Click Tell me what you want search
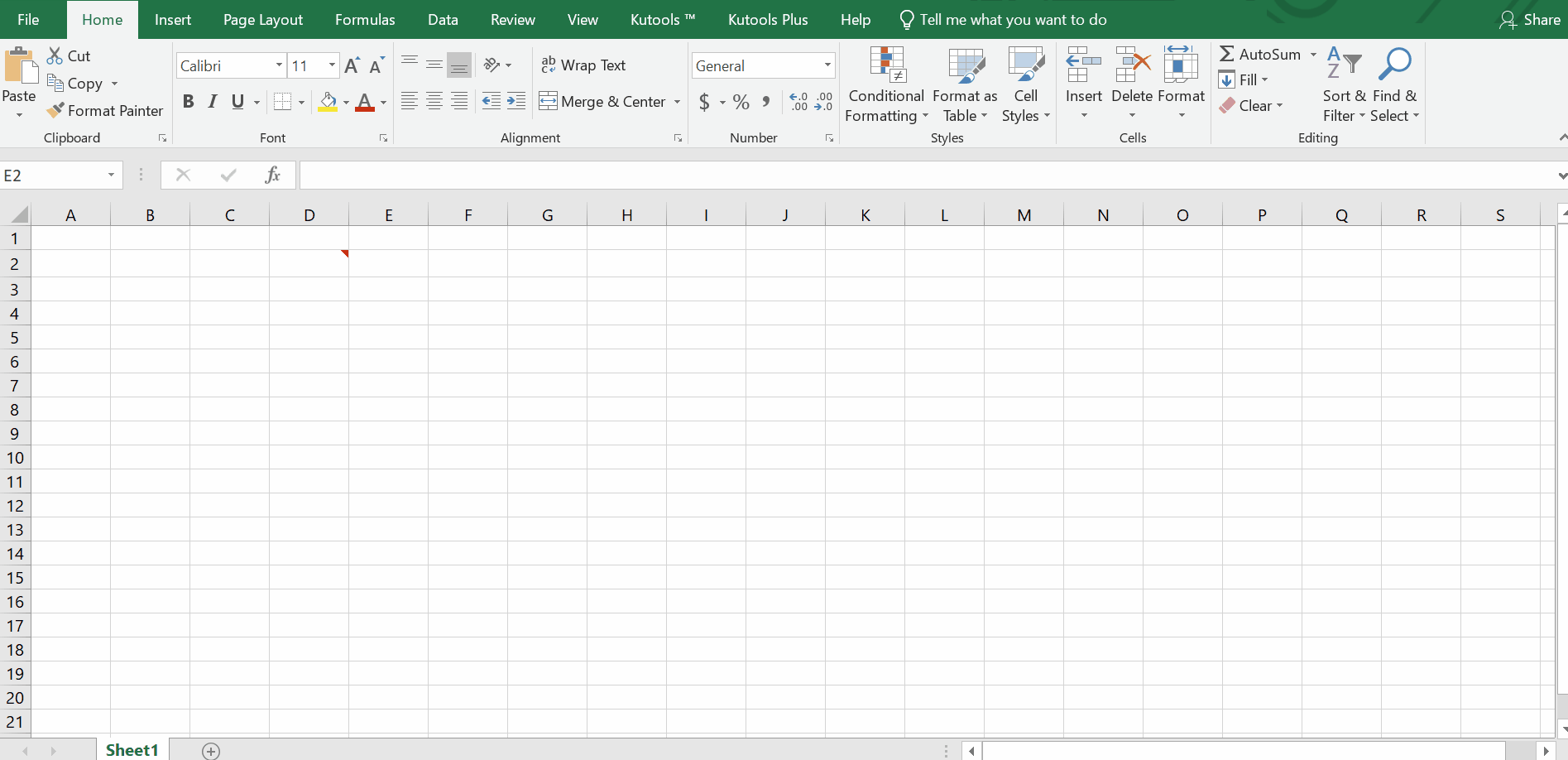This screenshot has width=1568, height=760. pyautogui.click(x=1004, y=20)
